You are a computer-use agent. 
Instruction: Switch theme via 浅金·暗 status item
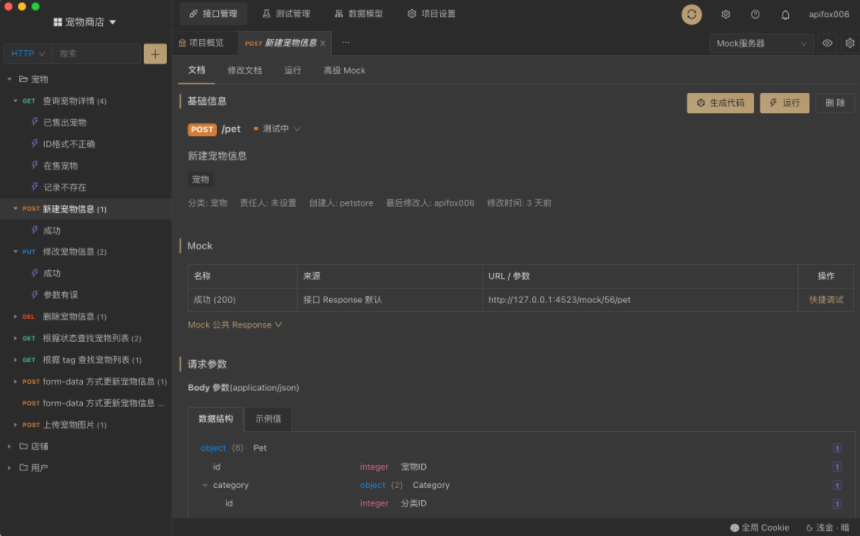pos(828,527)
